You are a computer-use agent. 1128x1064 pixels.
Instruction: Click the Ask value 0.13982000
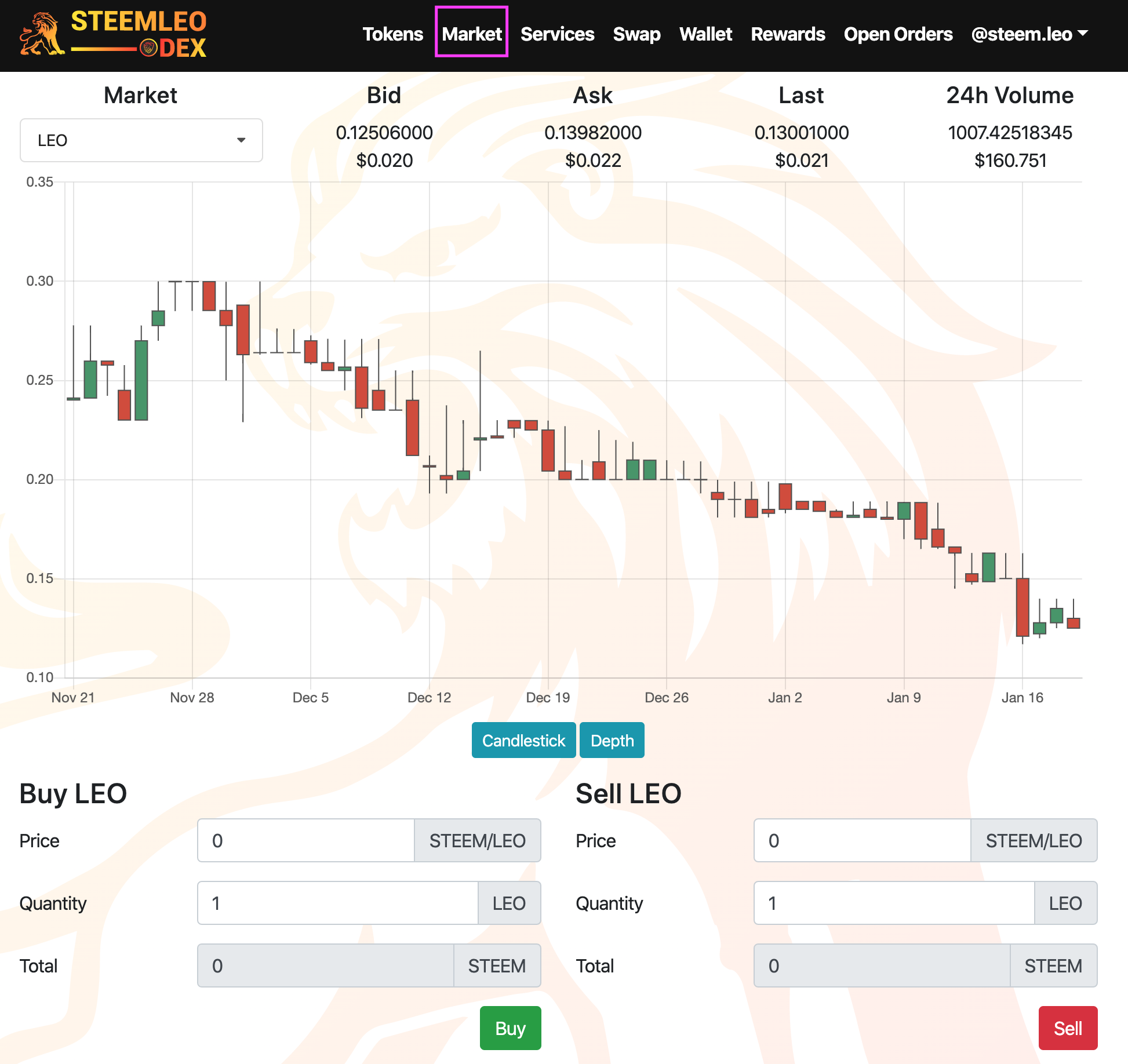coord(593,133)
